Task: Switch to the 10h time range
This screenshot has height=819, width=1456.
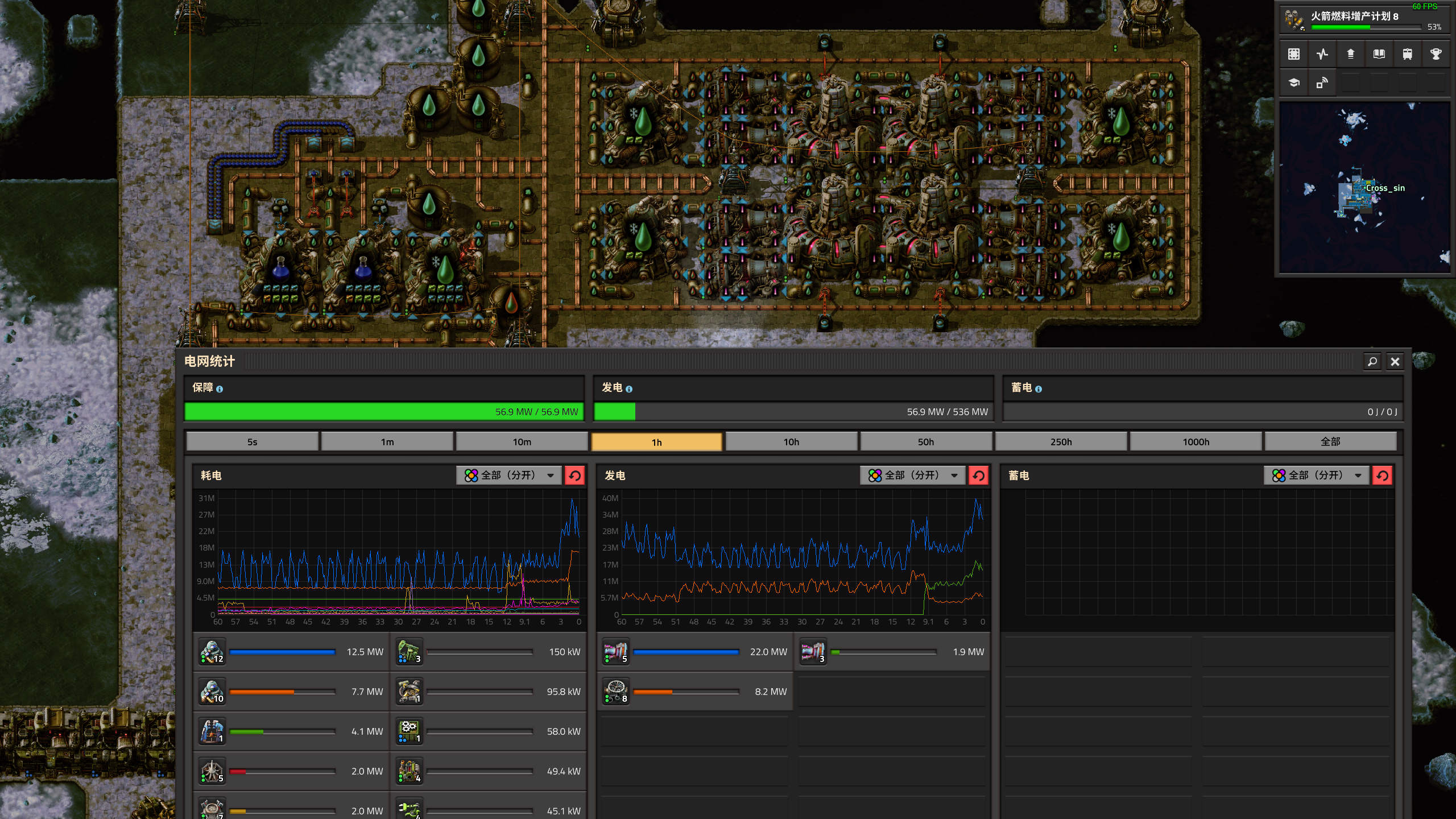Action: [792, 442]
